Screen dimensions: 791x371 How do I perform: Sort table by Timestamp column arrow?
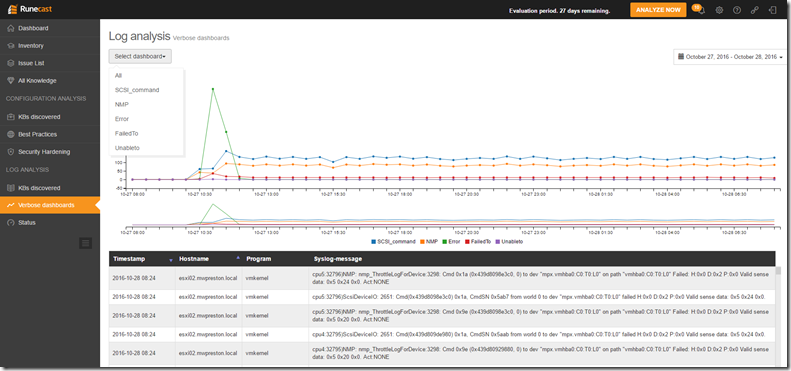click(171, 259)
